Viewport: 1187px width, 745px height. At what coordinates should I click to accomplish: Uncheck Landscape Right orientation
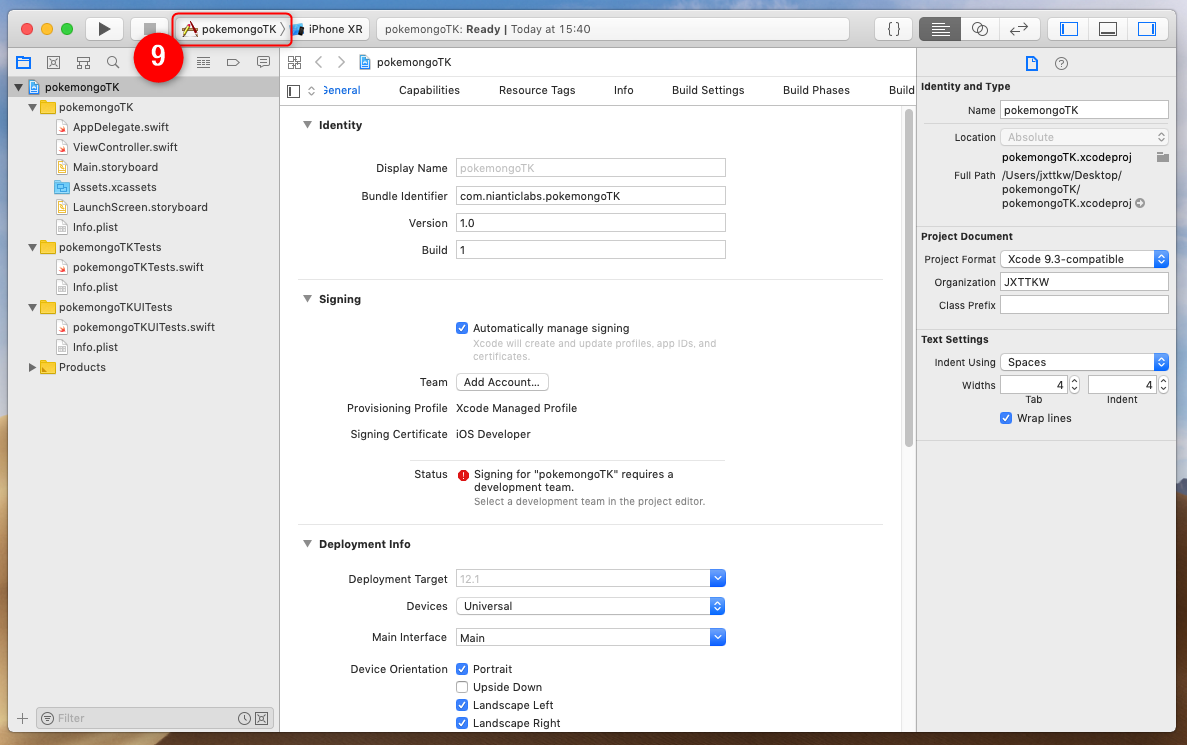pyautogui.click(x=462, y=723)
